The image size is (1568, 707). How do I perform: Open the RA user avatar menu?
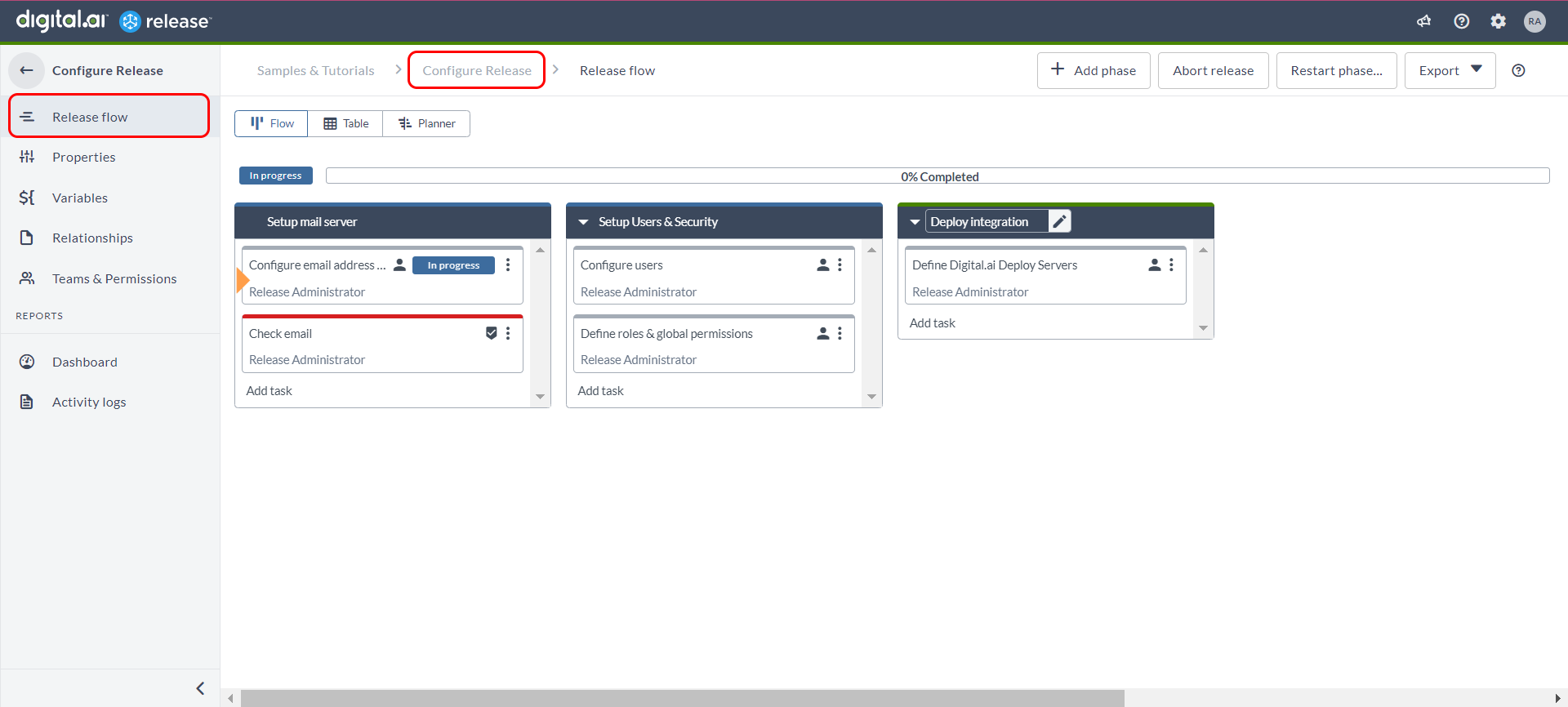(1535, 21)
